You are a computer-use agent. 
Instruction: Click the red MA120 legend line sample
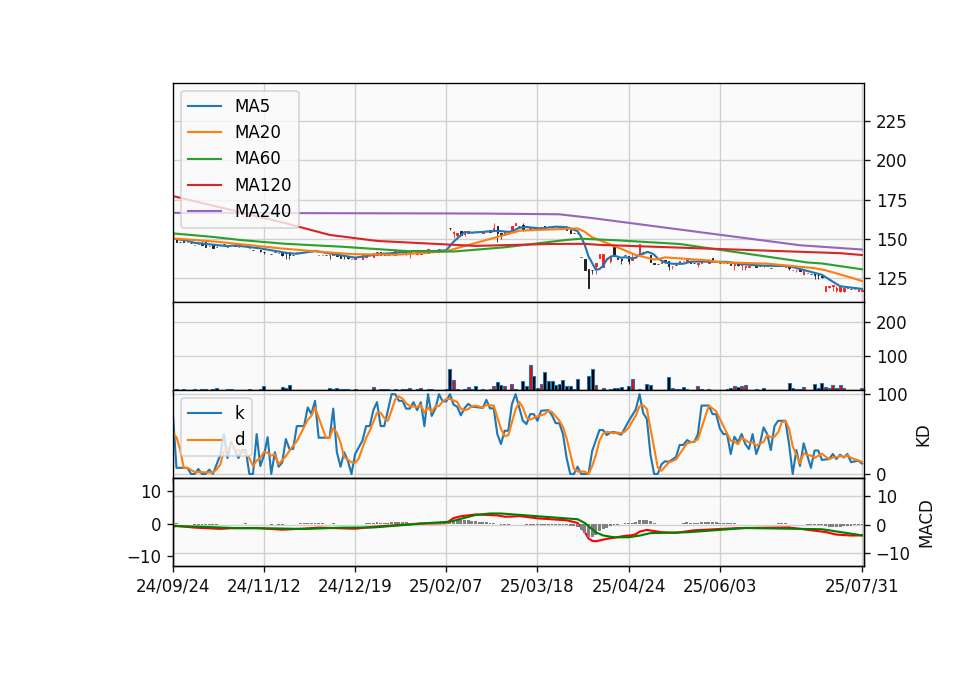coord(204,185)
